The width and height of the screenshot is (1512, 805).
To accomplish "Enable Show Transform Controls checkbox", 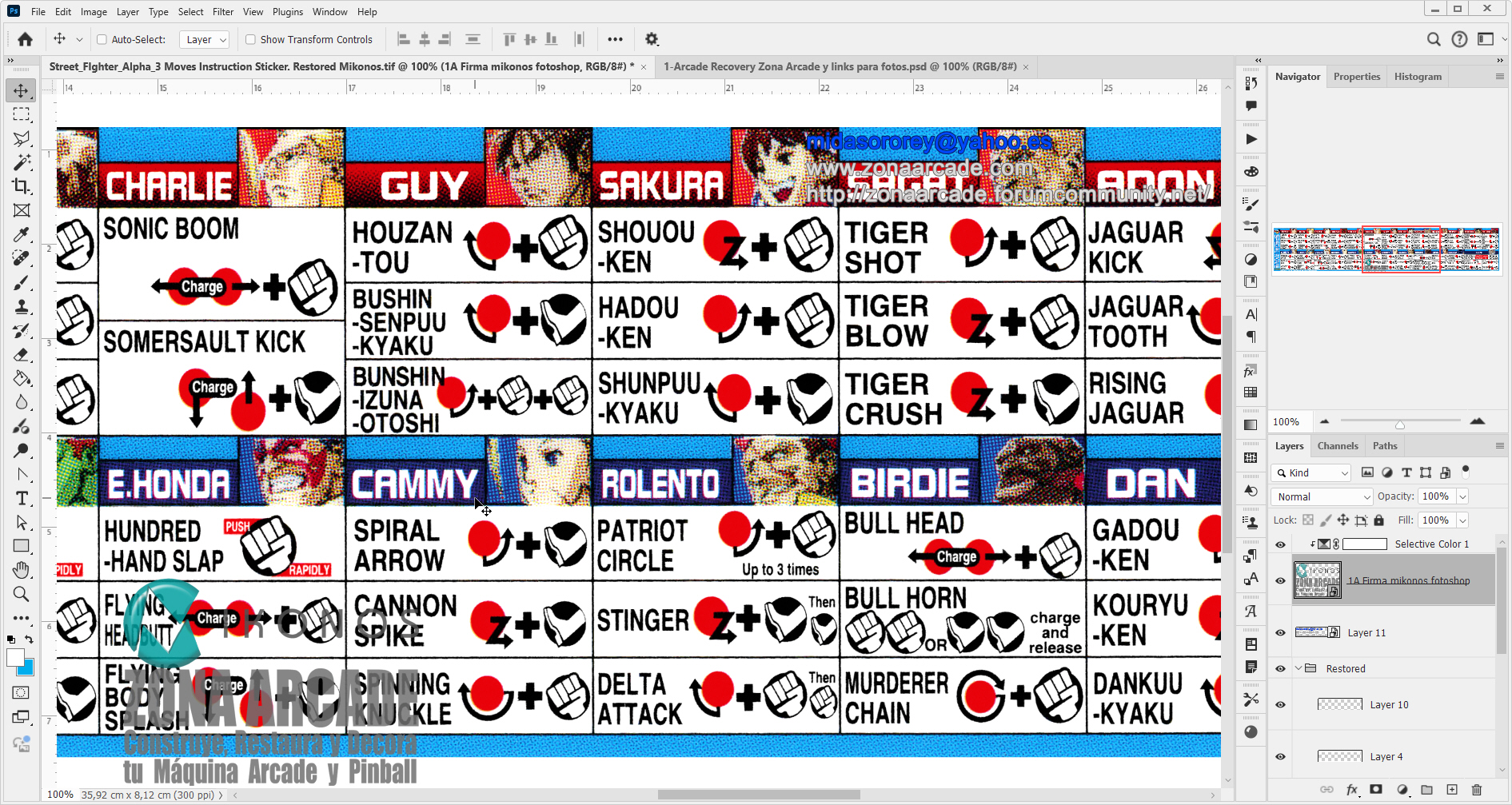I will click(250, 39).
